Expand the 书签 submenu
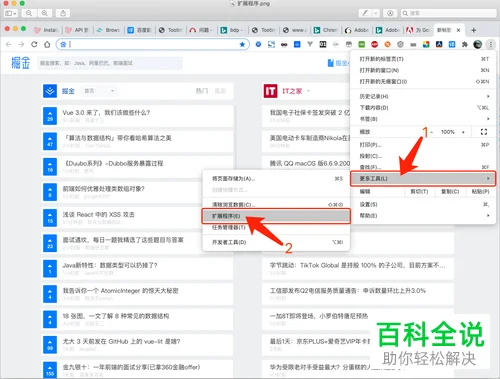The width and height of the screenshot is (500, 379). tap(423, 119)
